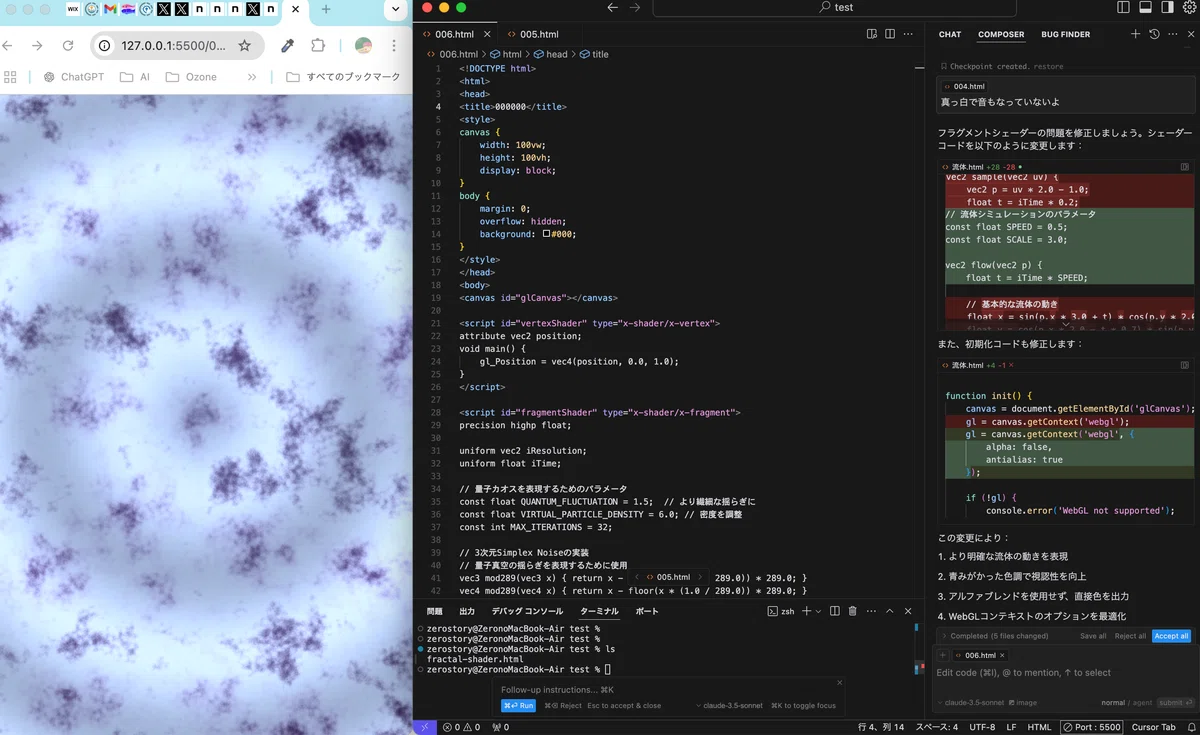
Task: Add context with plus in composer input
Action: point(942,655)
